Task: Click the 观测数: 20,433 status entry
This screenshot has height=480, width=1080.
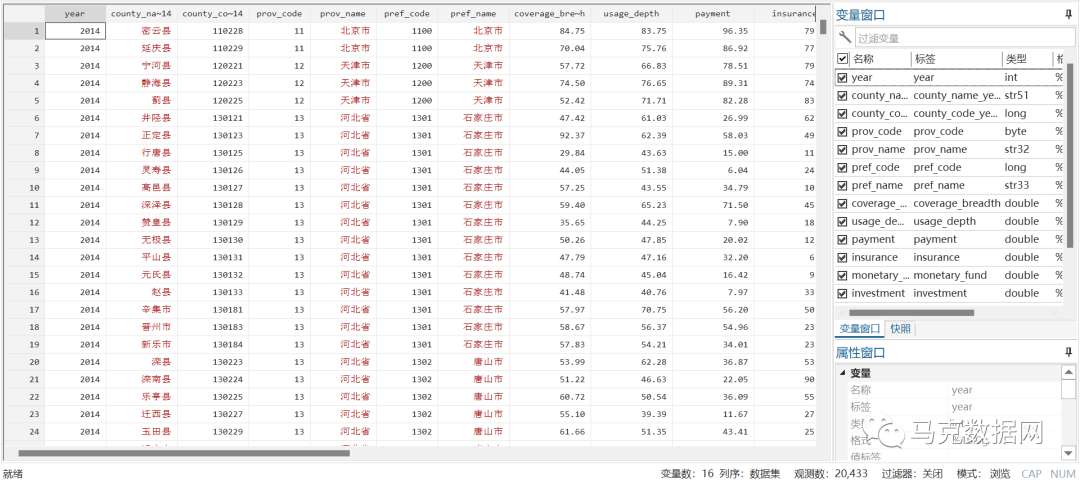Action: (833, 473)
